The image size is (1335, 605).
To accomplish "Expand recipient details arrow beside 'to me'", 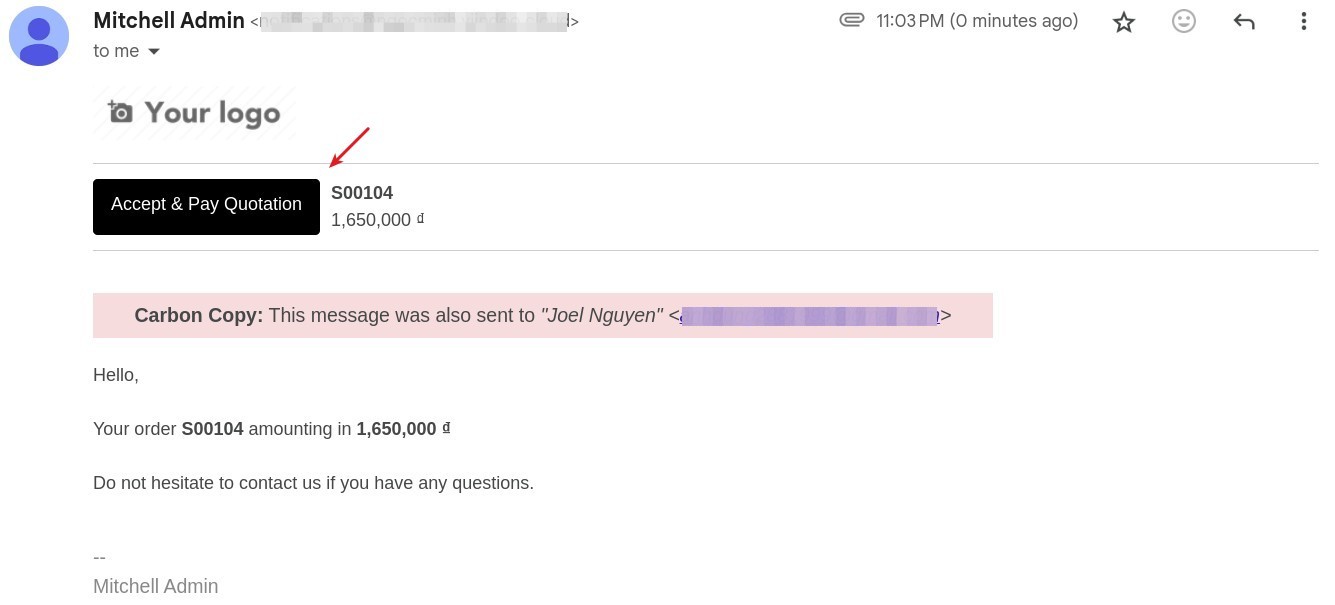I will coord(154,51).
